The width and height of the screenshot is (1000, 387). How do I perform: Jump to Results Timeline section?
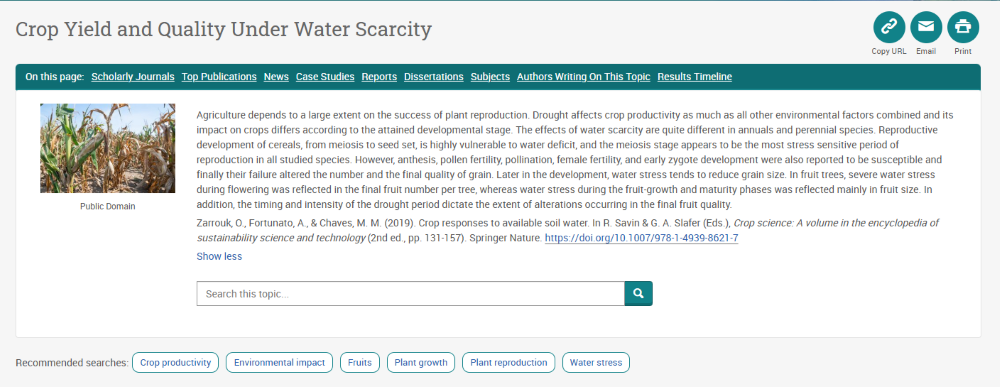[x=695, y=77]
